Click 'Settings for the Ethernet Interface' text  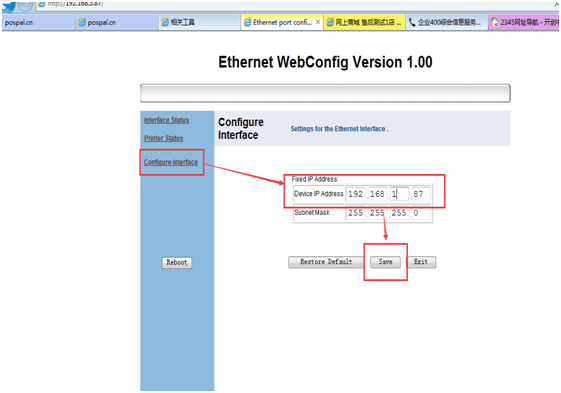pos(339,129)
